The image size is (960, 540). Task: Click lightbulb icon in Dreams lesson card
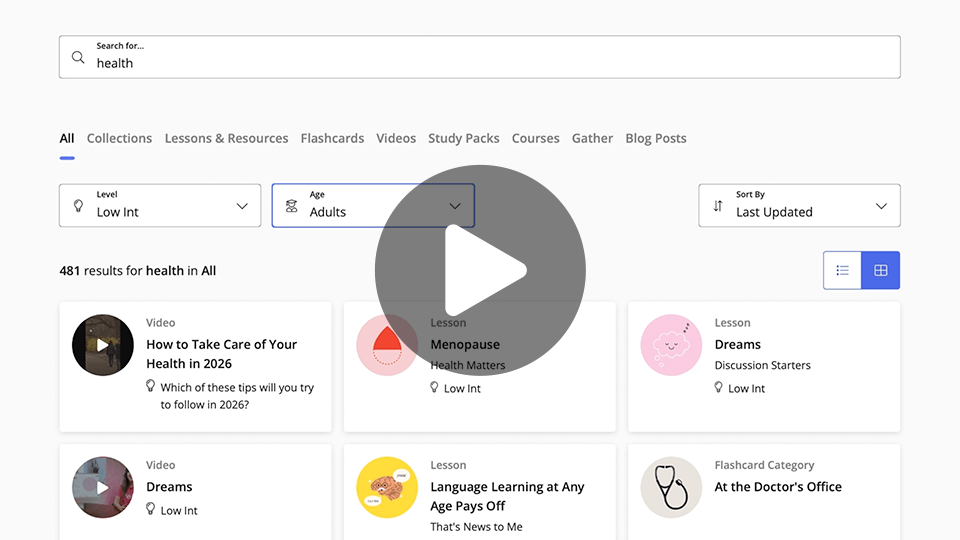pos(719,388)
